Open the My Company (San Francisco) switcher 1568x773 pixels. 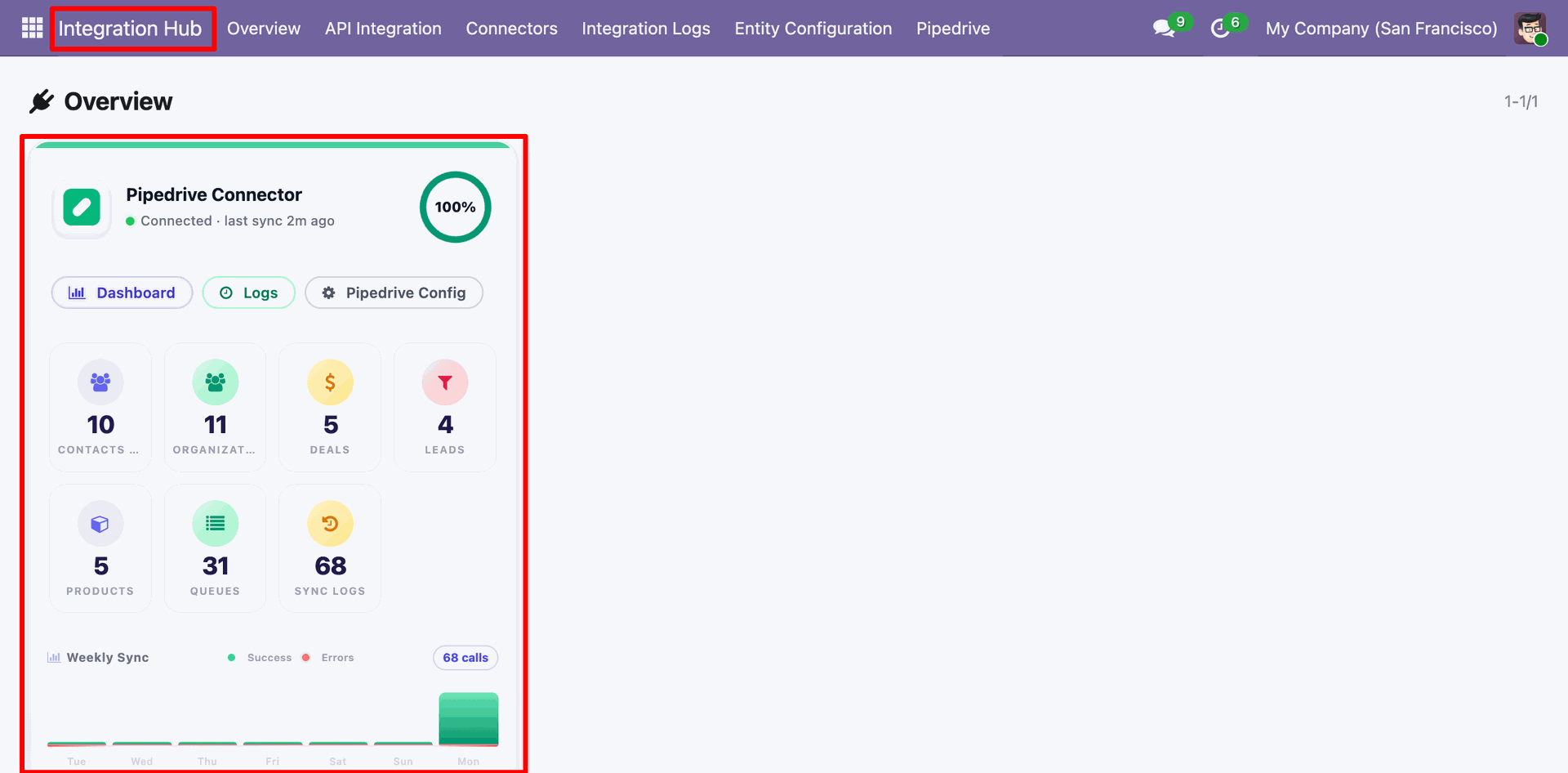1382,29
